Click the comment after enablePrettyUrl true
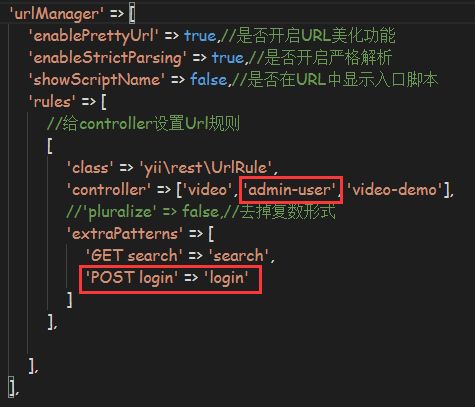Viewport: 475px width, 407px height. (x=308, y=35)
